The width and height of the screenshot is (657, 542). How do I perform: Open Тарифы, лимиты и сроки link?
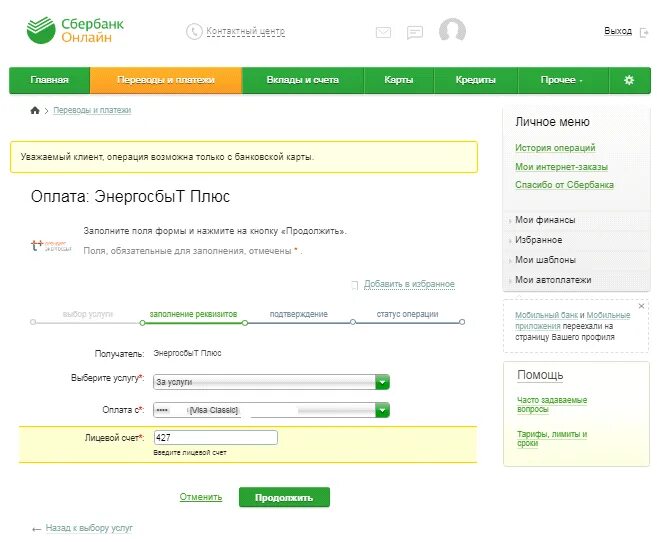(552, 439)
